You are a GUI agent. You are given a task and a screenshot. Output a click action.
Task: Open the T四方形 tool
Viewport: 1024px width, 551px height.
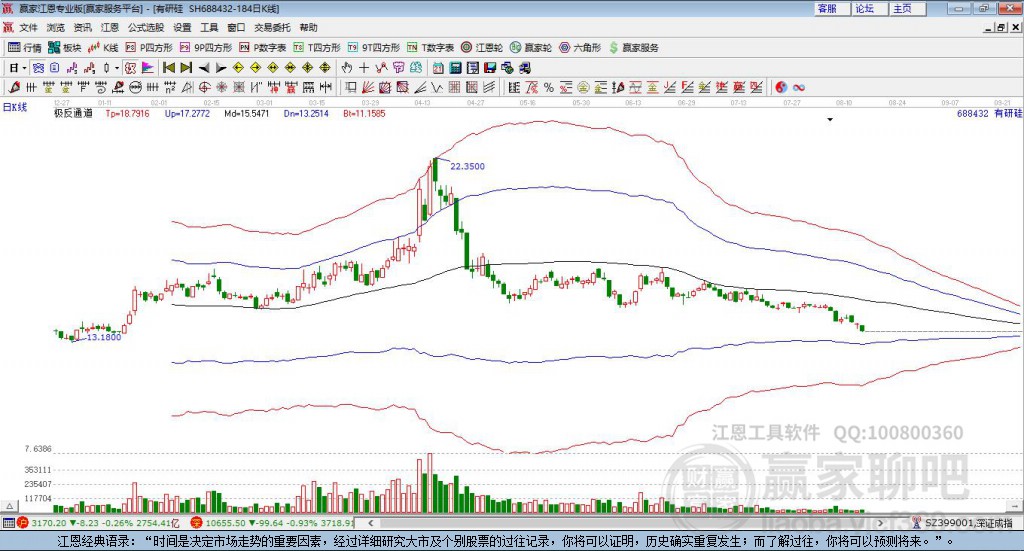point(317,48)
